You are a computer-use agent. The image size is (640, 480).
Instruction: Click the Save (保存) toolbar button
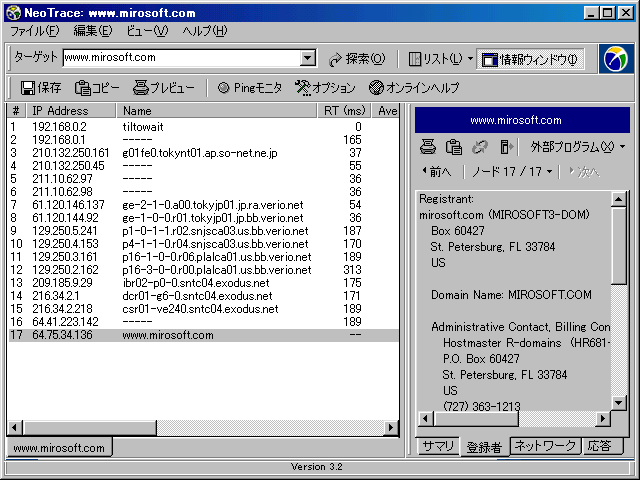41,88
